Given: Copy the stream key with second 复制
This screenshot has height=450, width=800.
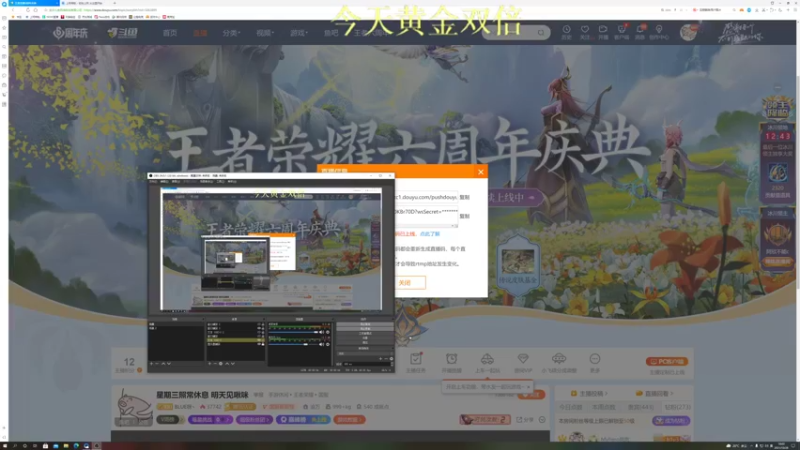Looking at the screenshot, I should click(464, 216).
